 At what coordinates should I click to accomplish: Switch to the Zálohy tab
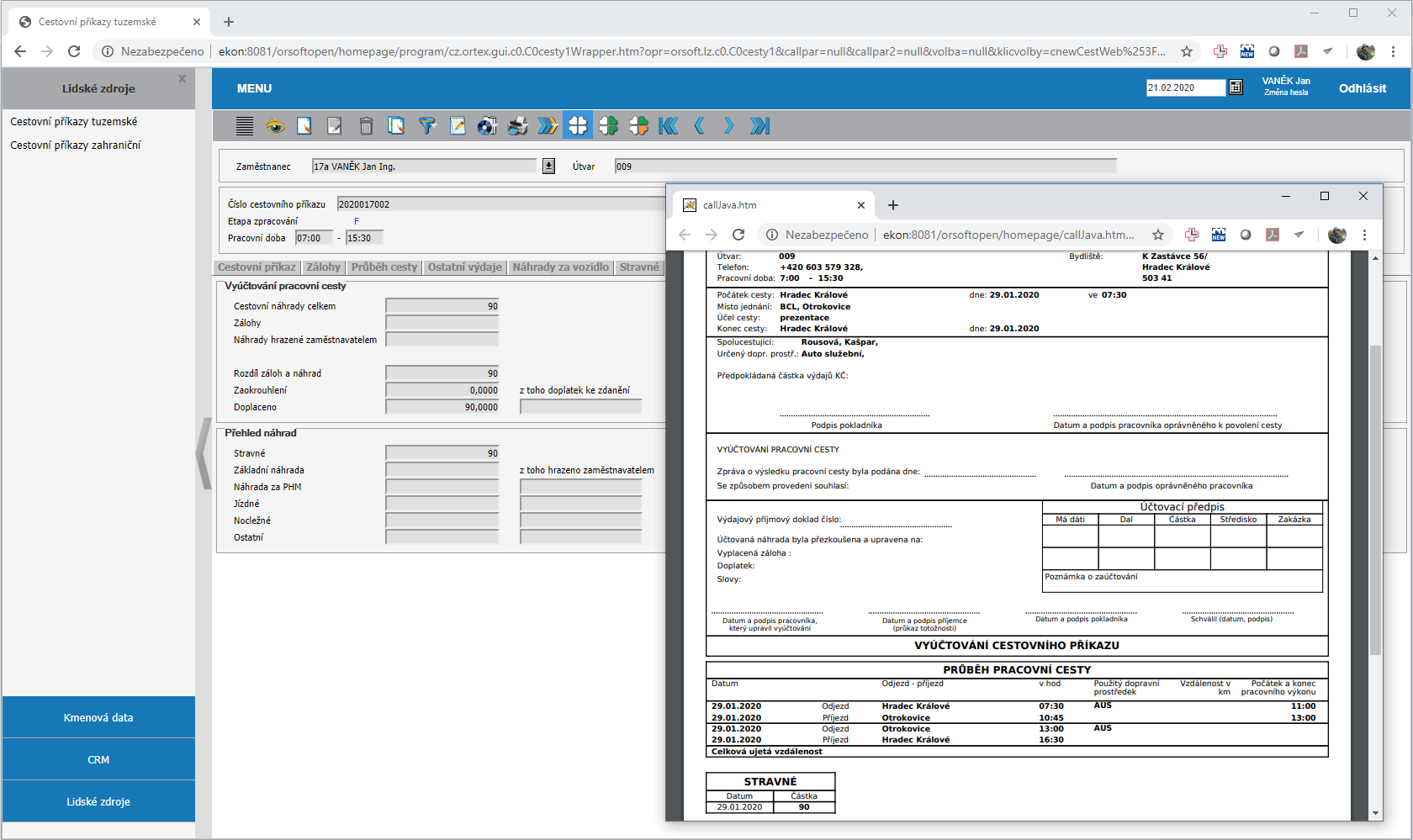pos(323,267)
